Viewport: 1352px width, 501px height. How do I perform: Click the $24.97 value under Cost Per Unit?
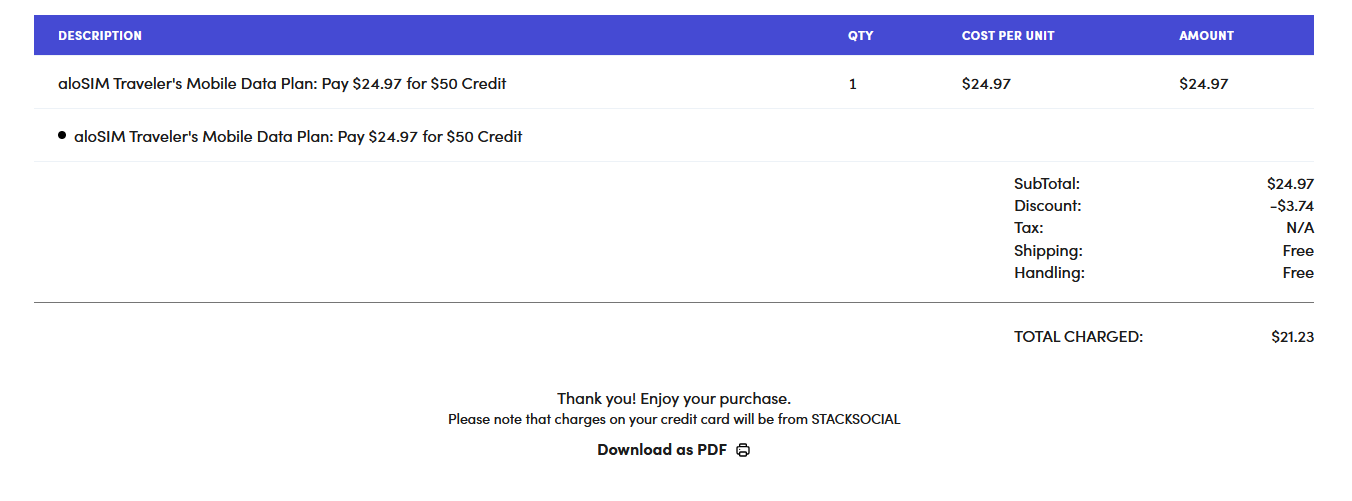pos(986,84)
